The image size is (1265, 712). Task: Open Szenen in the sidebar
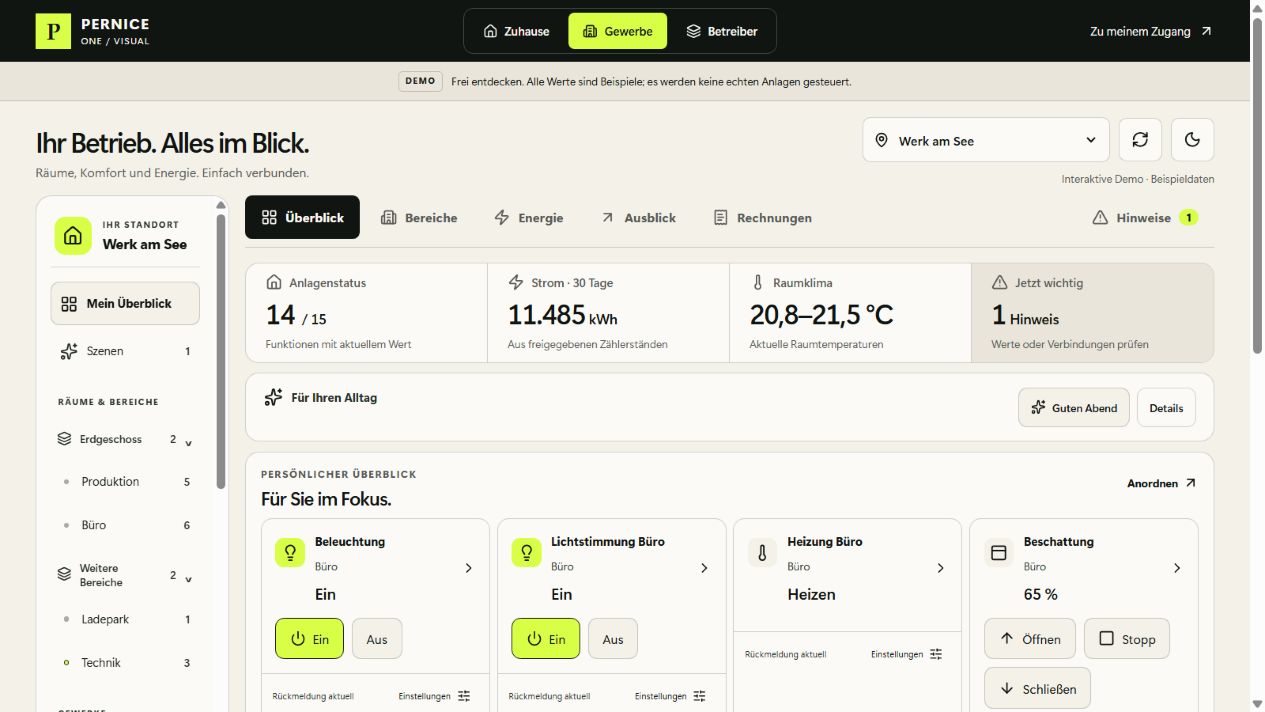pos(125,351)
